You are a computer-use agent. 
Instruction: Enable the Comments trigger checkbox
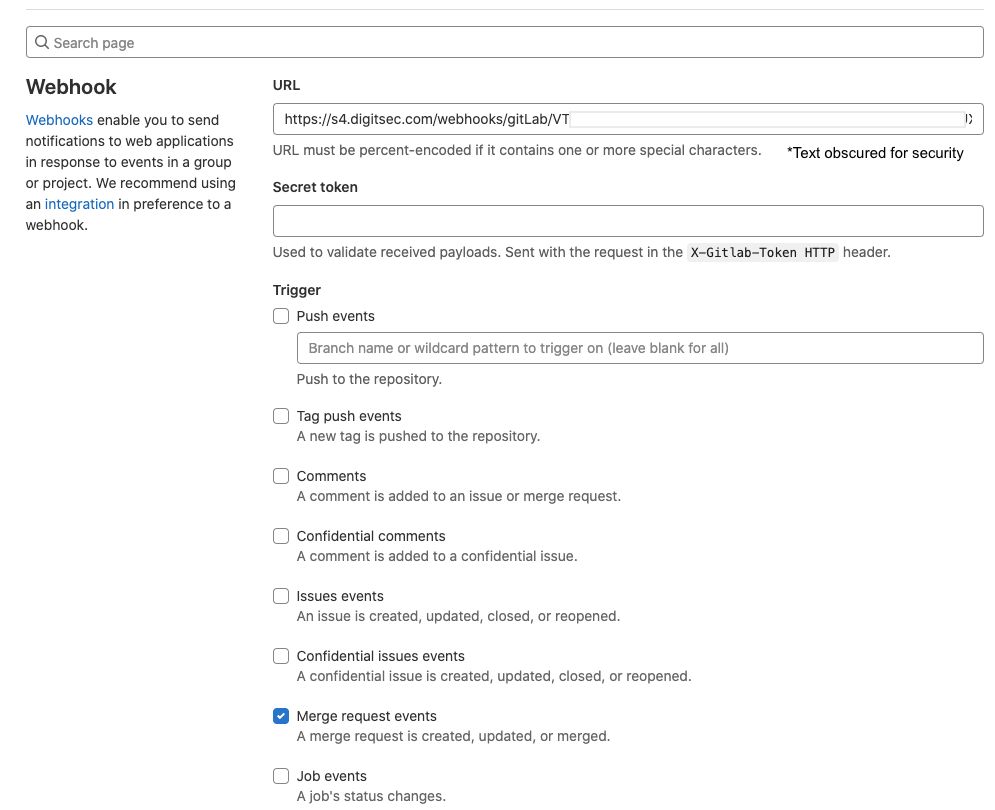280,475
